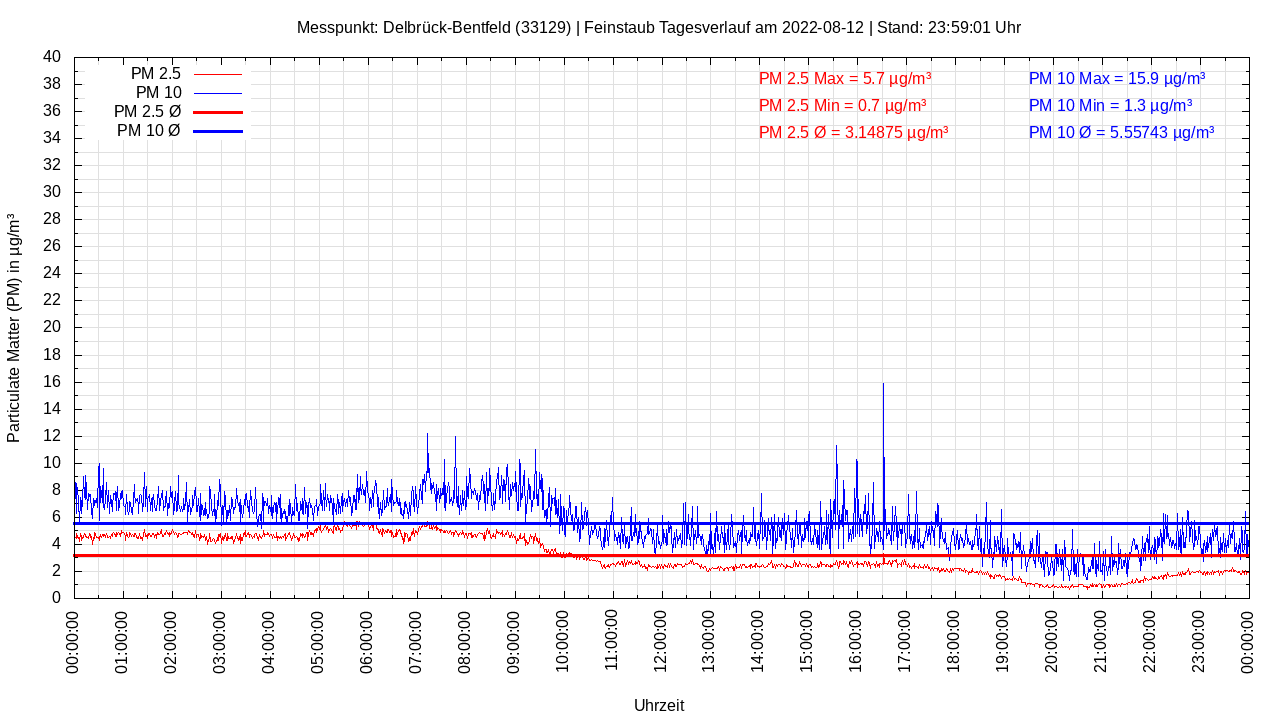Click the PM 2.5 Min value text
Viewport: 1280px width, 720px height.
click(842, 105)
